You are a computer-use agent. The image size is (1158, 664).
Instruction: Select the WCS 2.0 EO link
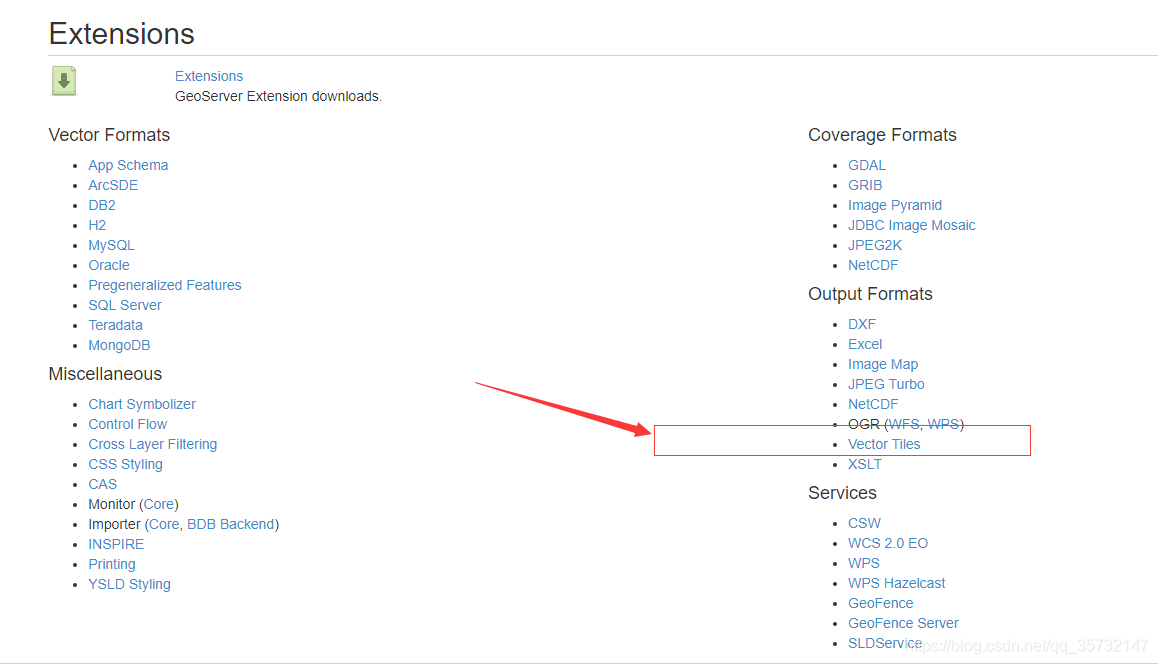click(x=888, y=543)
